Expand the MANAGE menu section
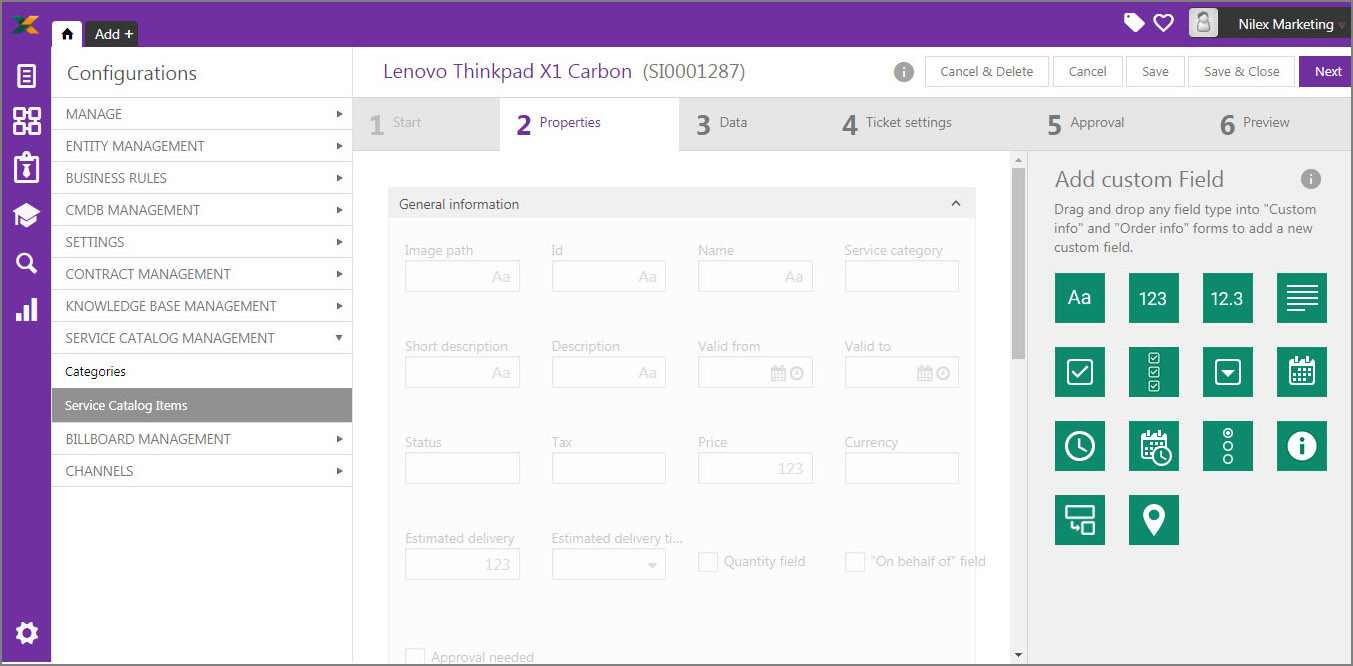 point(202,114)
